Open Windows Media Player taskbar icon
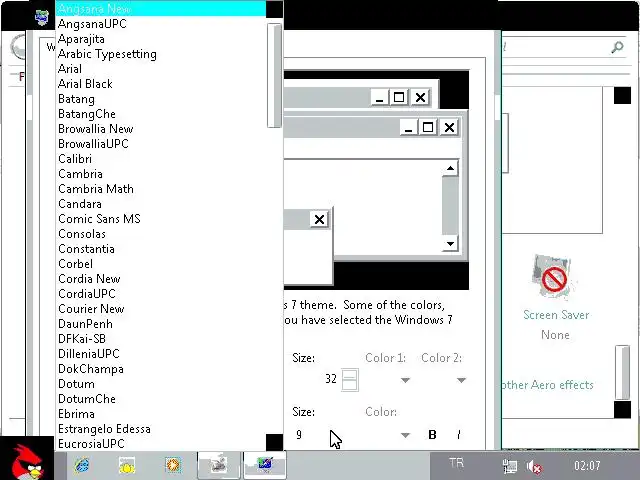 pos(173,465)
